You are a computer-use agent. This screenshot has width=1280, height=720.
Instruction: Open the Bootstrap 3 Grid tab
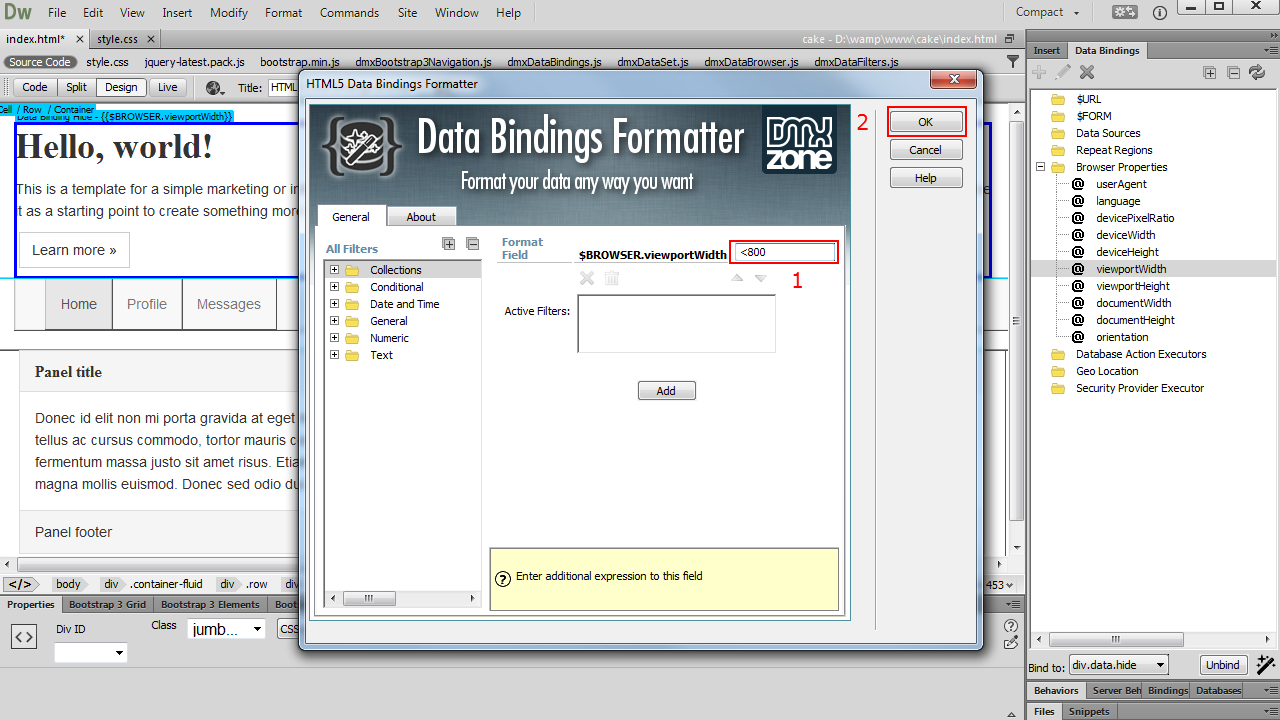pos(107,605)
